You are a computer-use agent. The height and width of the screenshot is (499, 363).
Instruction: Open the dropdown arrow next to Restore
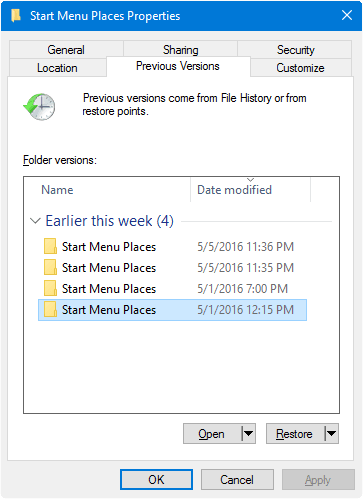tap(331, 434)
